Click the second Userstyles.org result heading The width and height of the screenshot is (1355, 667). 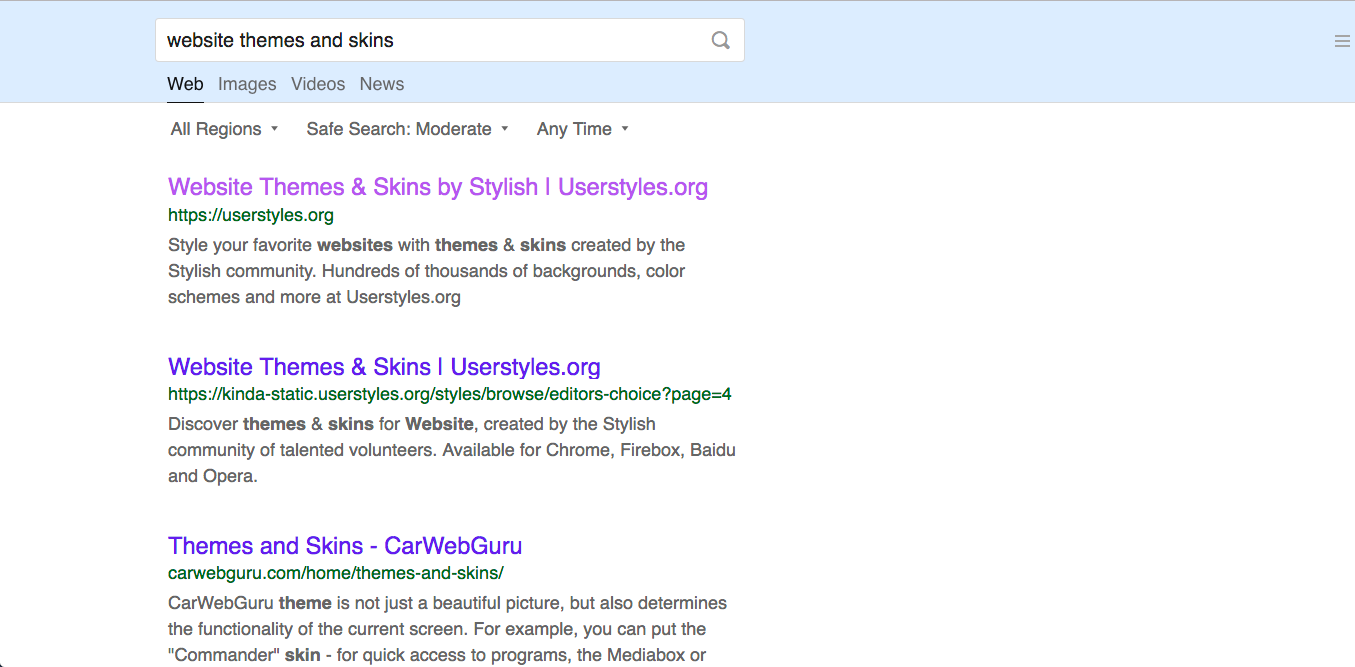coord(384,367)
